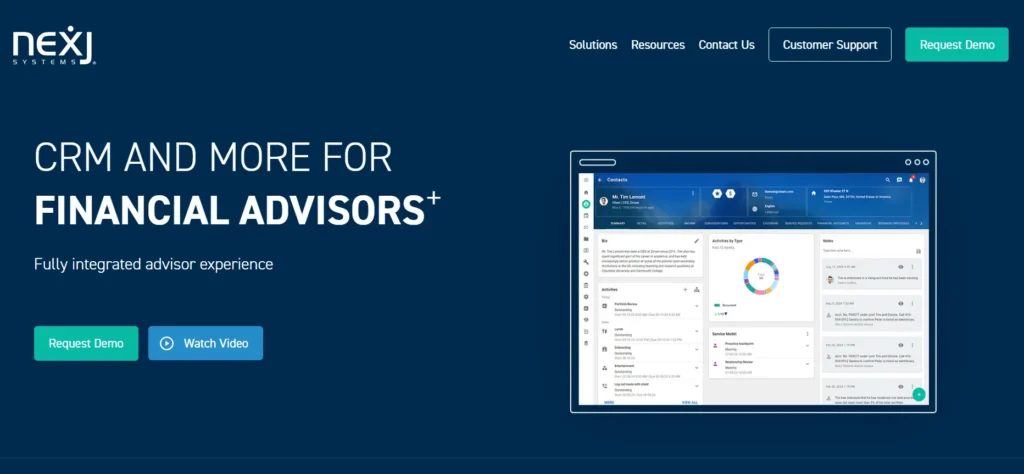Toggle eye visibility on the Aug 13 note
Screen dimensions: 1024x474
901,266
